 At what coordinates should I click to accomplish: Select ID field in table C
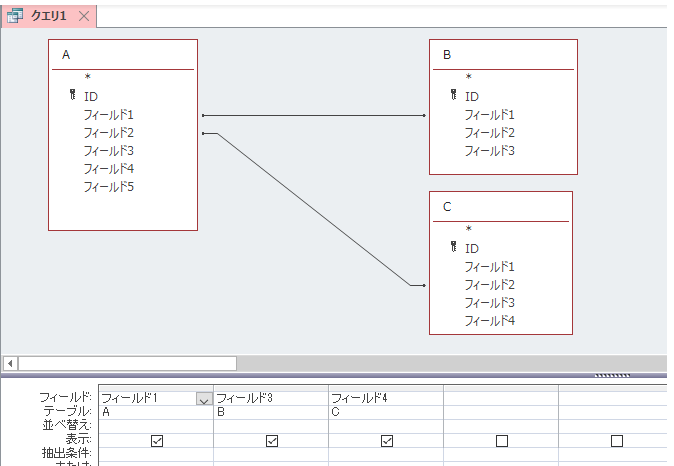[472, 248]
